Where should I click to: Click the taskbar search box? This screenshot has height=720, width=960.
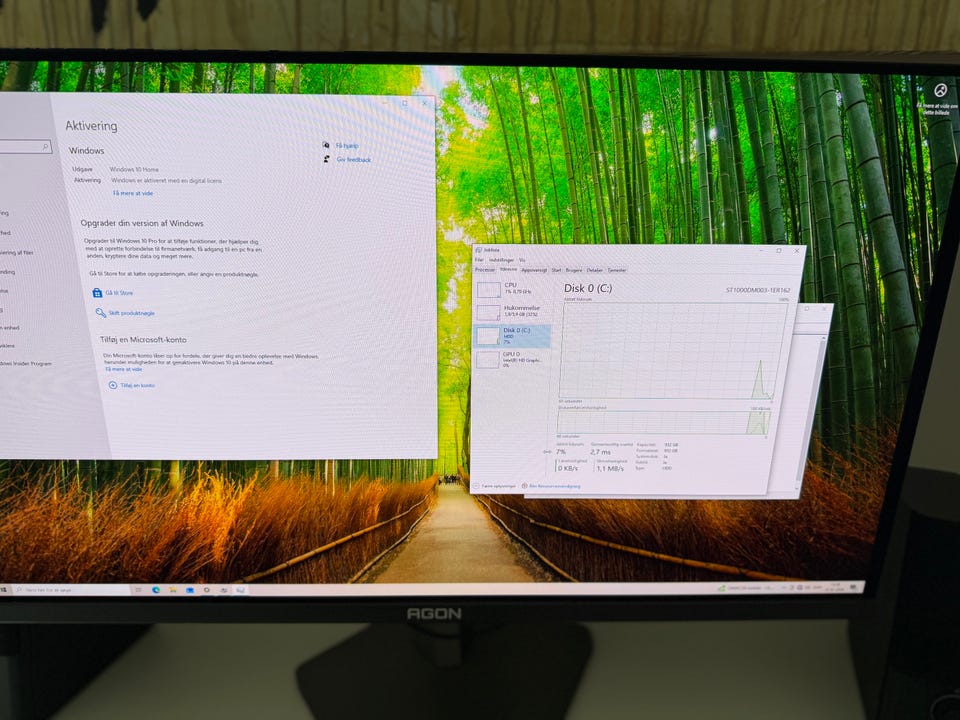click(x=72, y=590)
